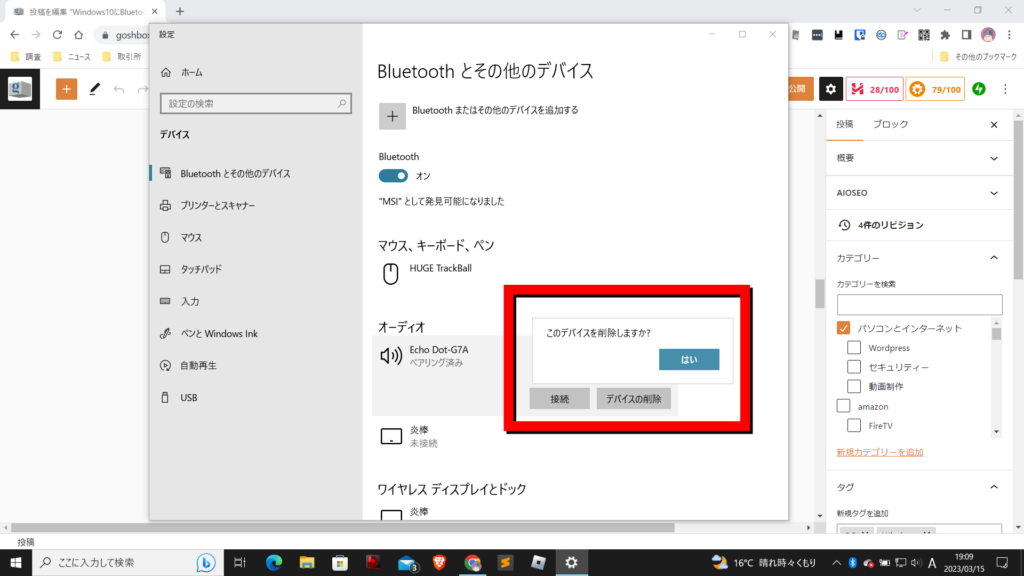Turn off the Bluetooth toggle switch

click(x=393, y=176)
